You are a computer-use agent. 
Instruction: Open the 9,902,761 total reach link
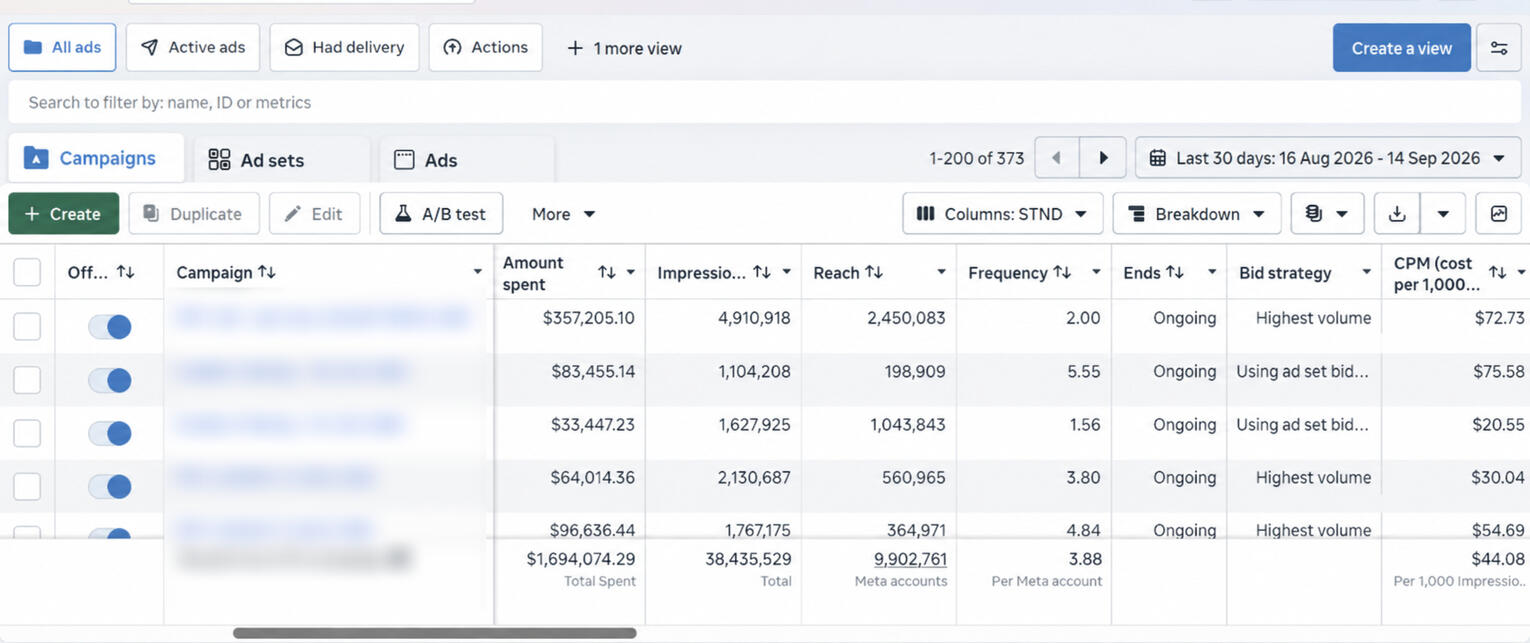[910, 559]
